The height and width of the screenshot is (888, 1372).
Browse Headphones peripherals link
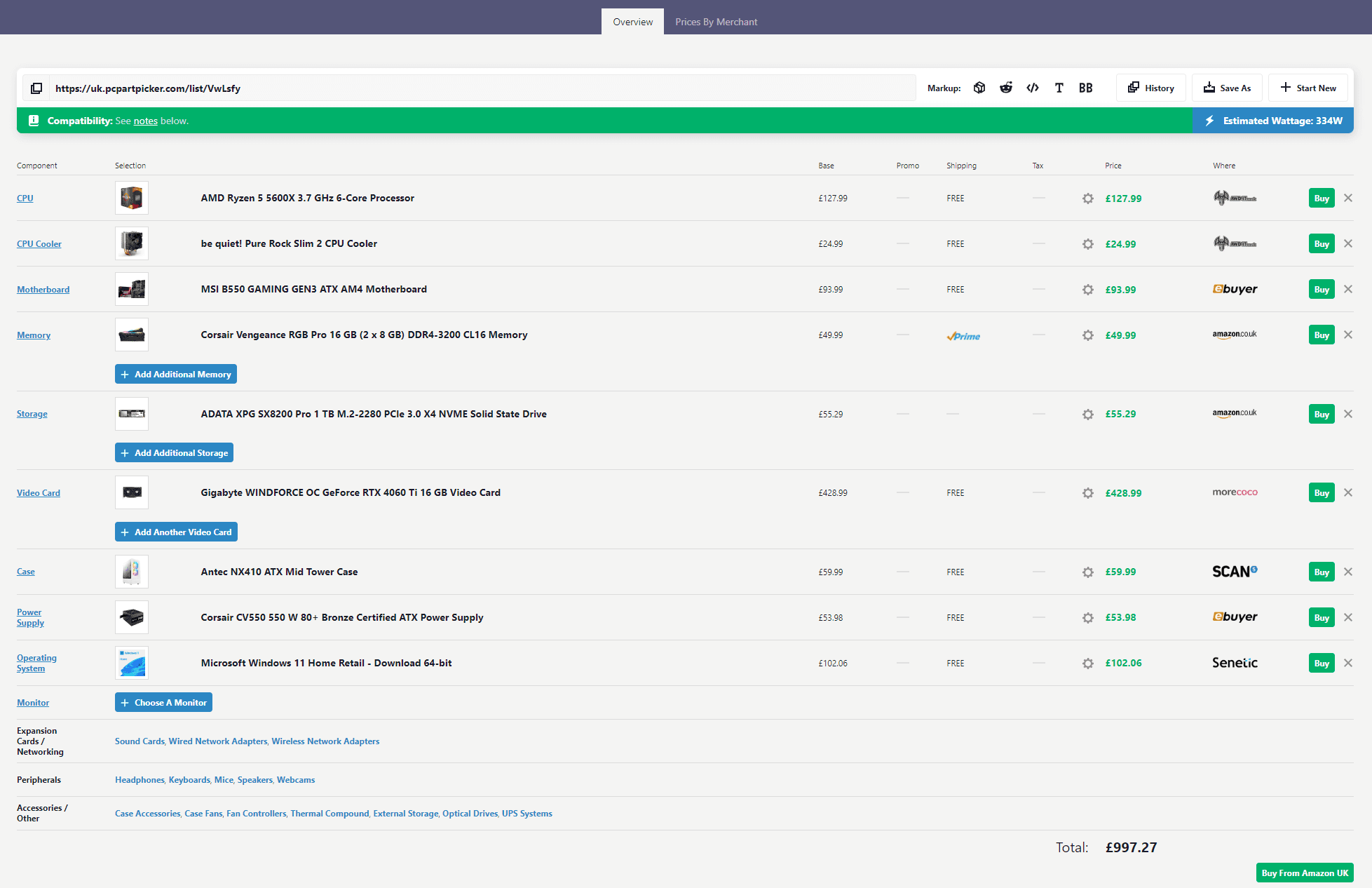click(x=140, y=780)
